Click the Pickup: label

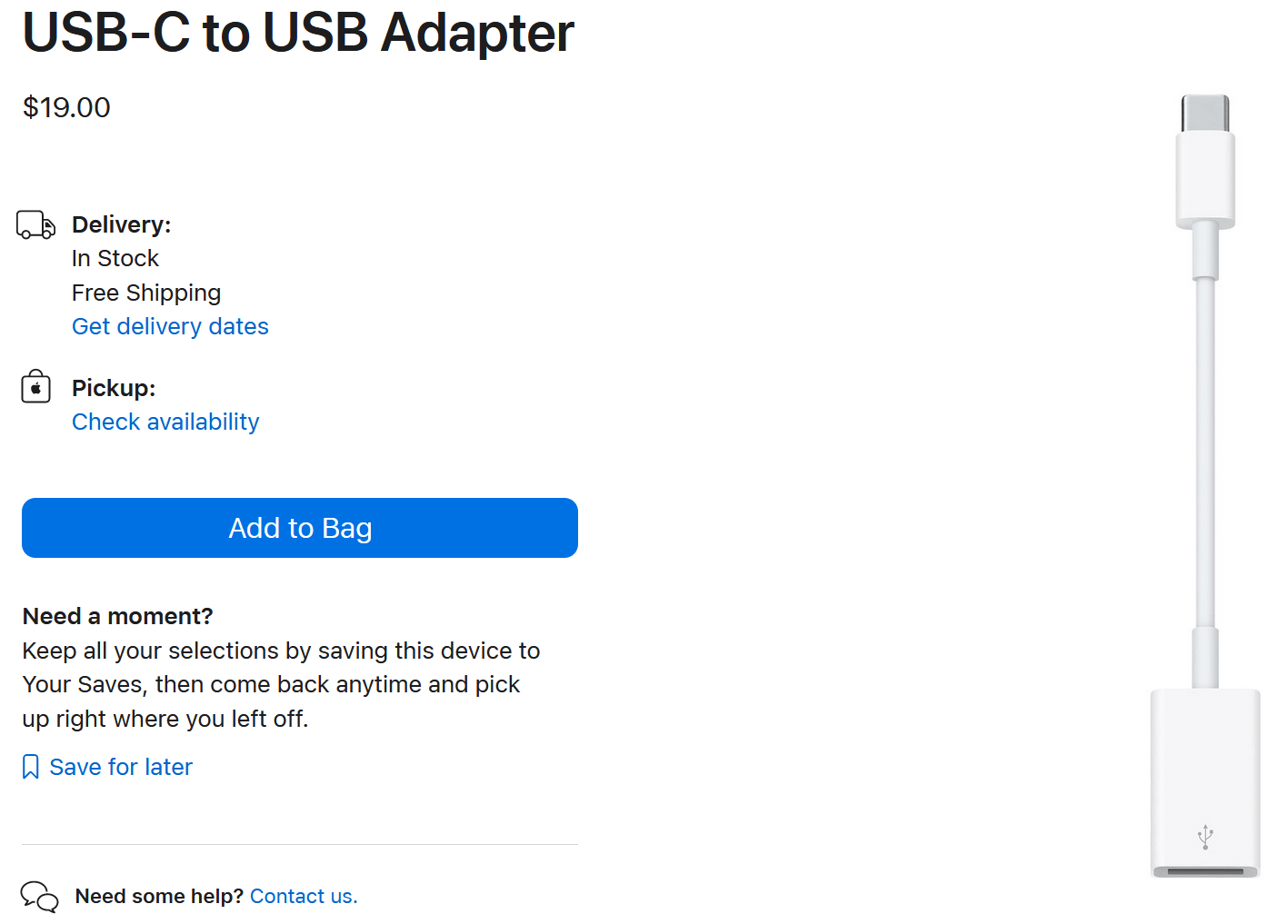point(114,388)
